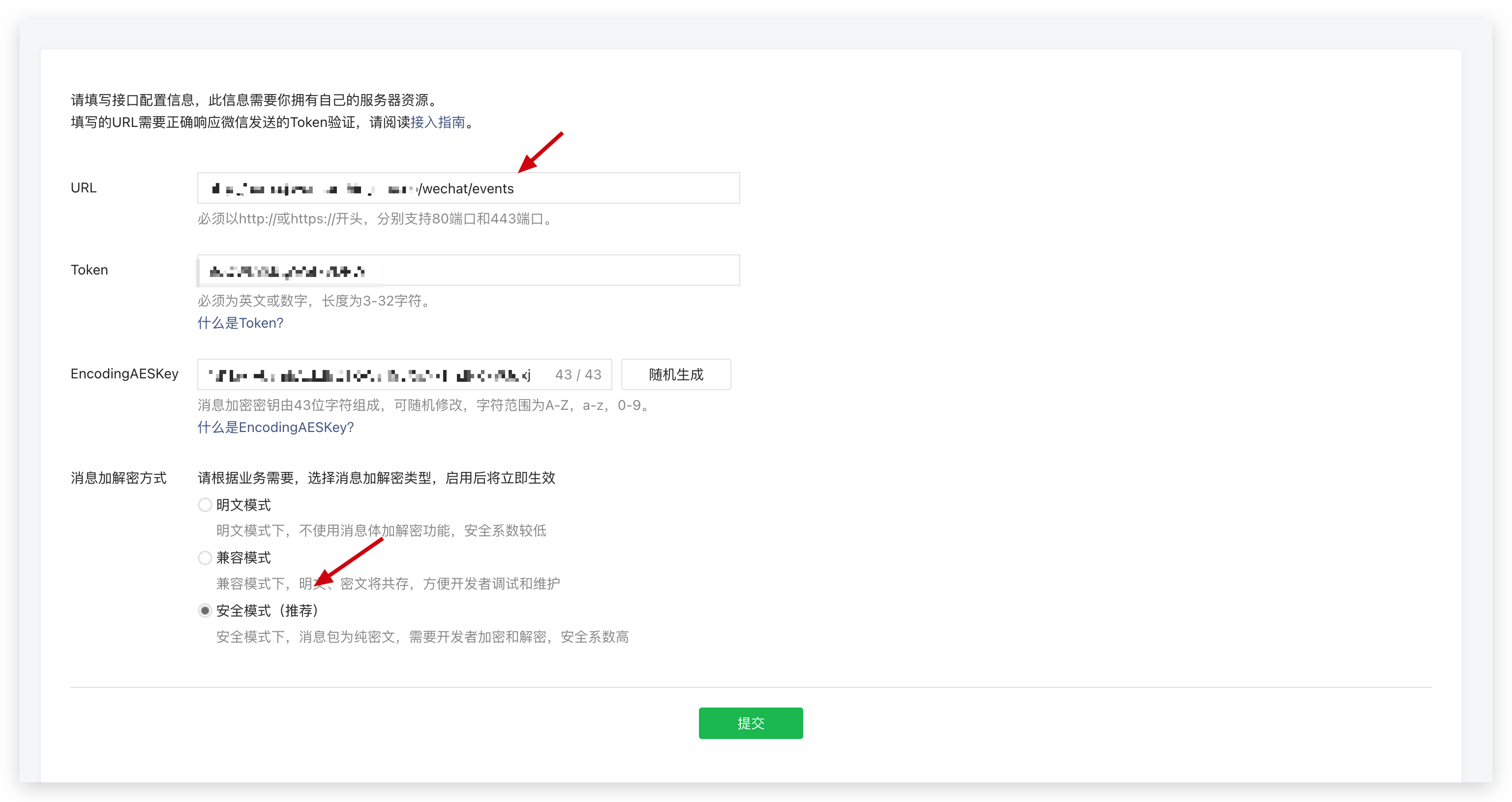Image resolution: width=1512 pixels, height=802 pixels.
Task: Click the Token hint about 3-32 characters
Action: [315, 301]
